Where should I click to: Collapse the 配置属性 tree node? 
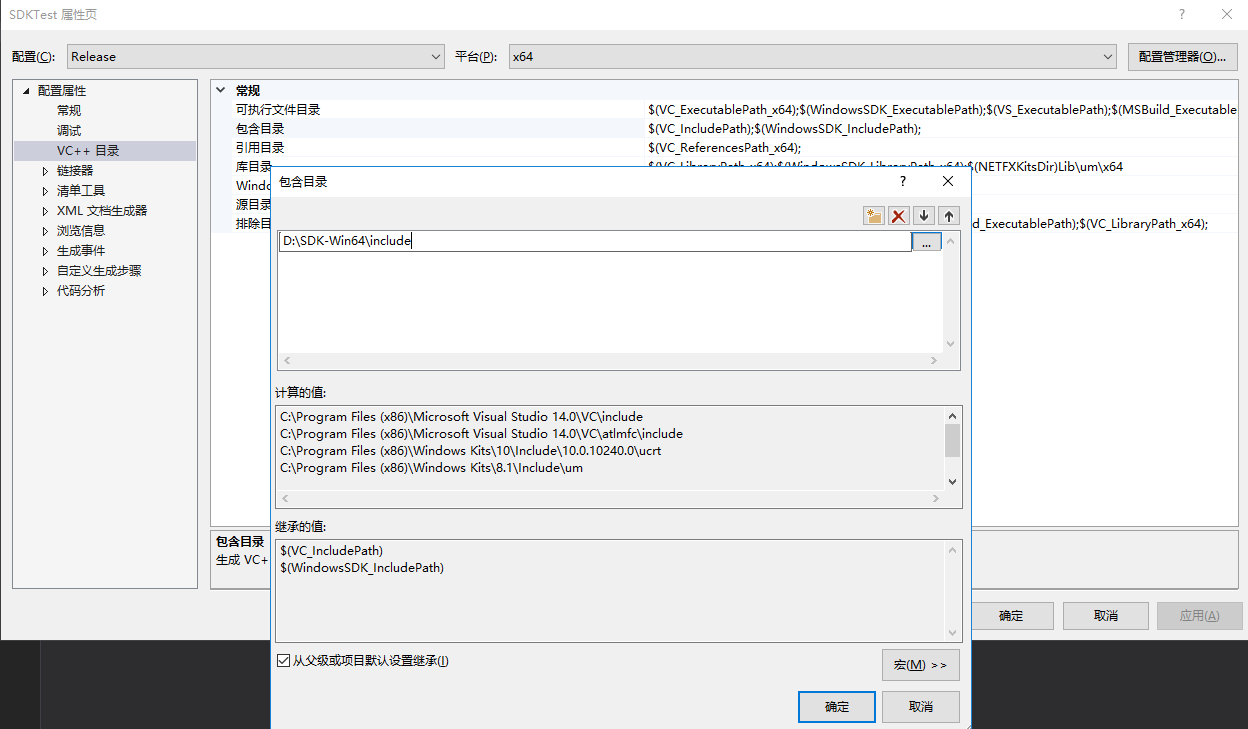(27, 91)
